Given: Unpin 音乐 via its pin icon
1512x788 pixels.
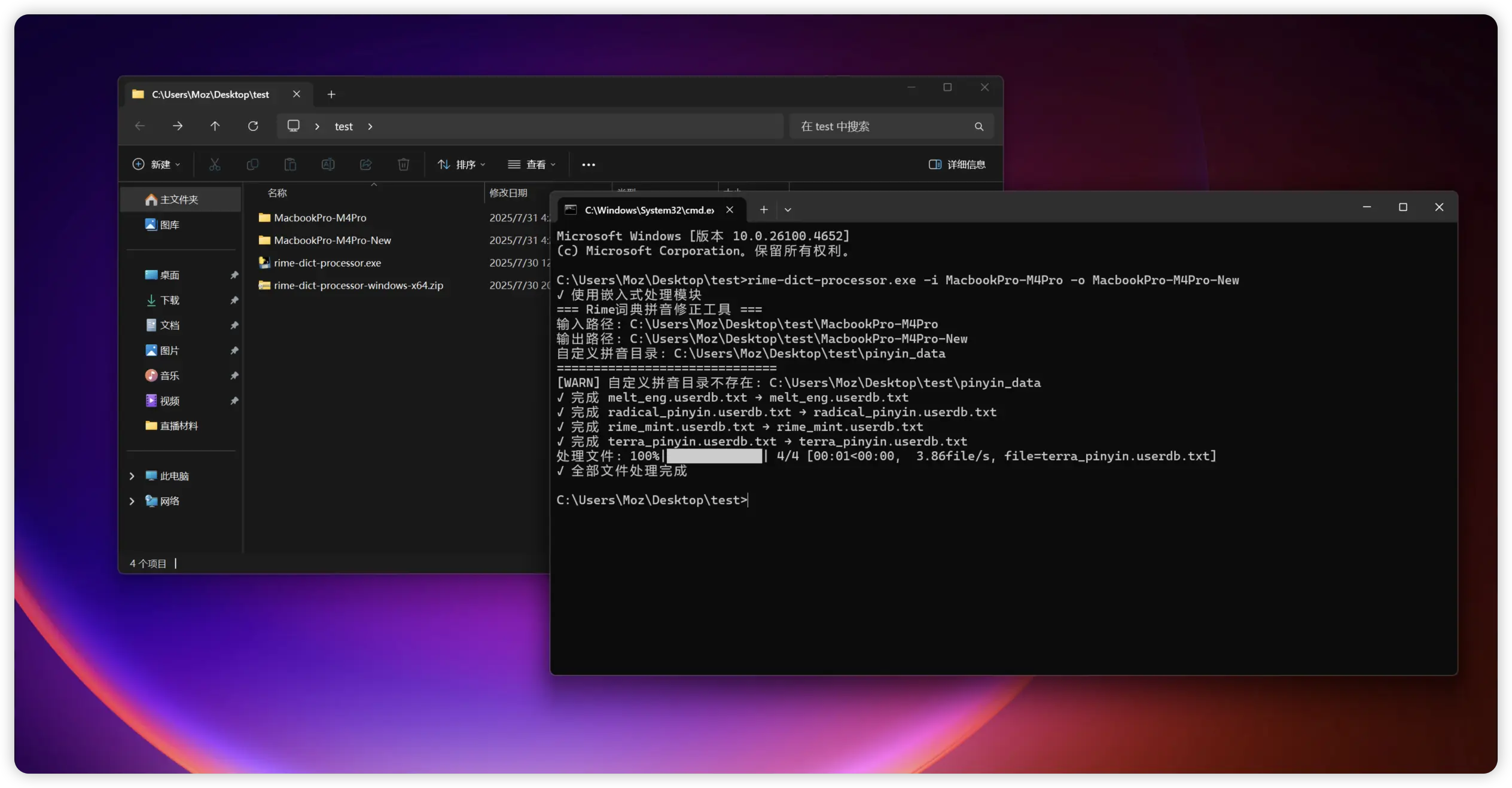Looking at the screenshot, I should pos(234,375).
